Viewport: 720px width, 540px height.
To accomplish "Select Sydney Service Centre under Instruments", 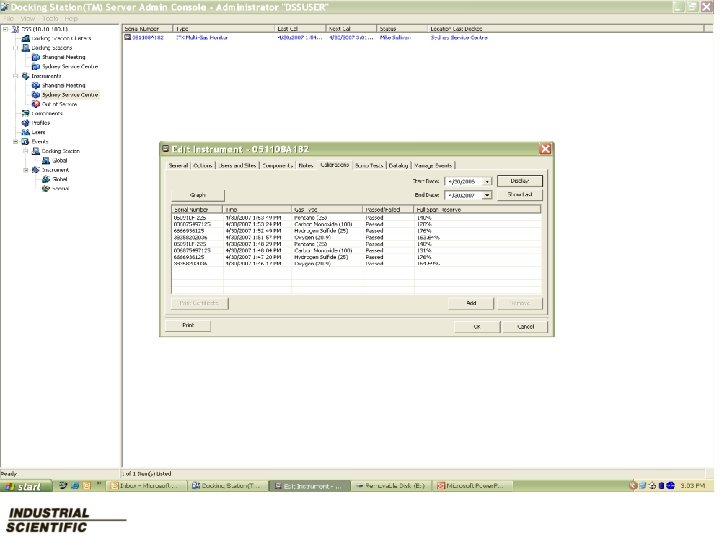I will (70, 95).
